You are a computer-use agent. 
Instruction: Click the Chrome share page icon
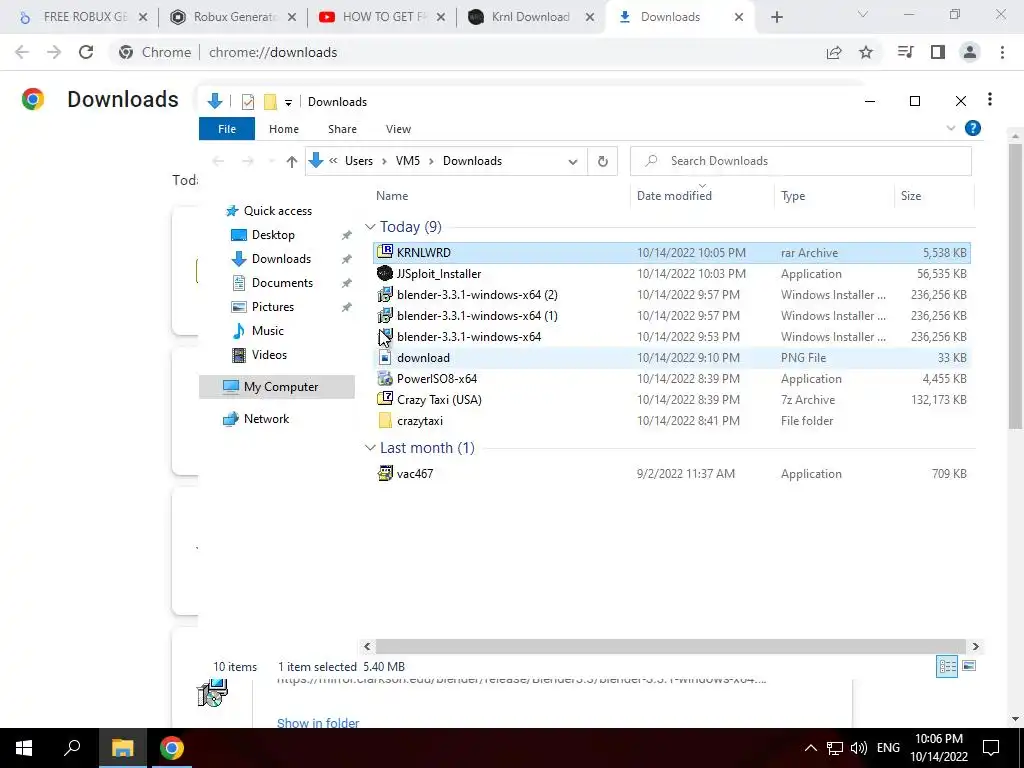coord(834,52)
